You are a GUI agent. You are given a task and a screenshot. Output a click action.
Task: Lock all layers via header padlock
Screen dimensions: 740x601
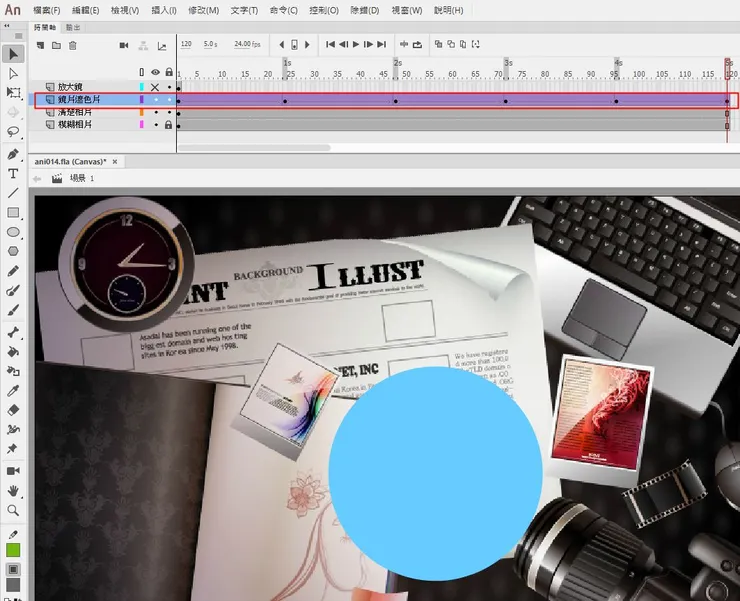[169, 72]
